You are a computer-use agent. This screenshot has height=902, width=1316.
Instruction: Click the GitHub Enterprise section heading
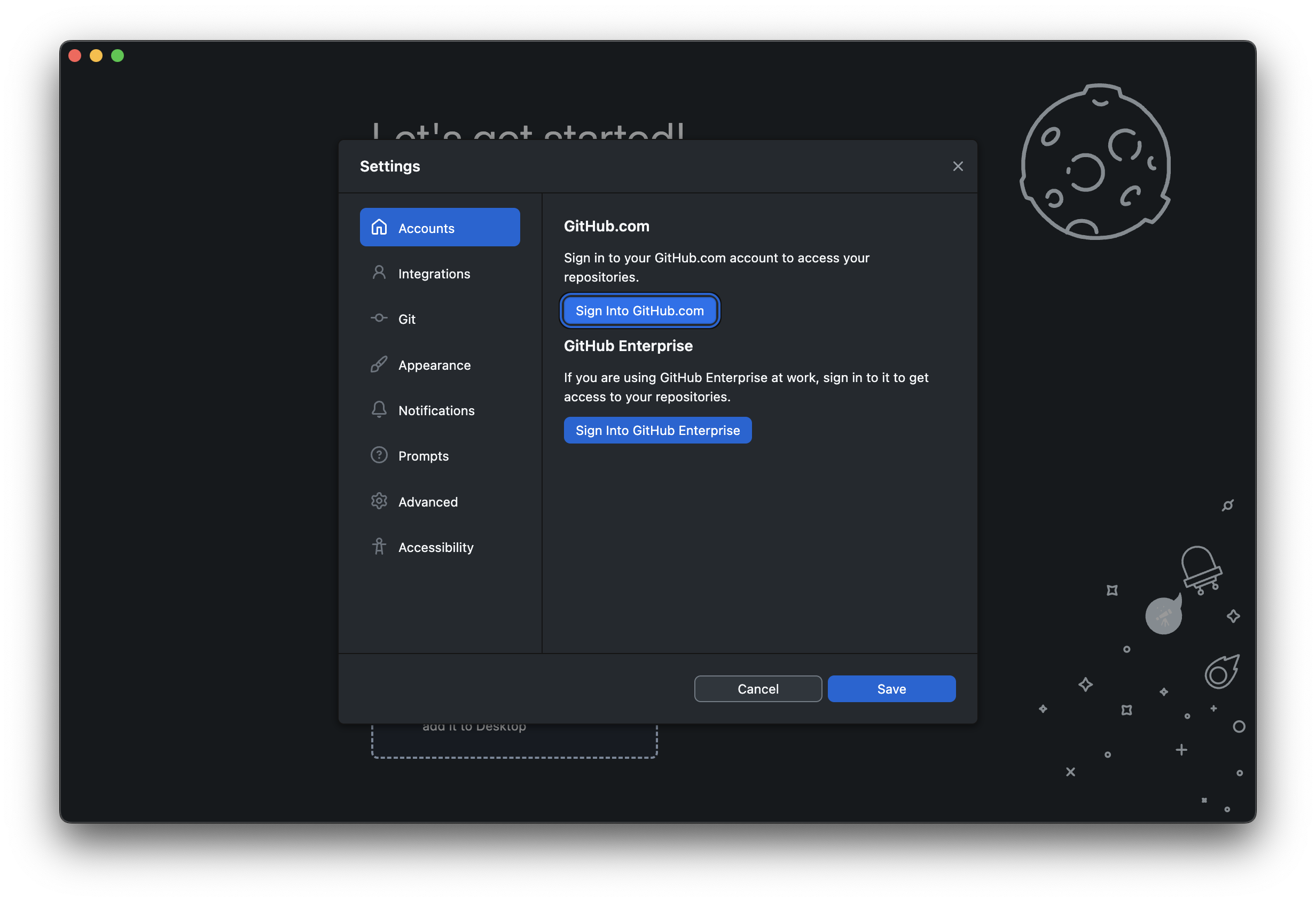tap(628, 346)
